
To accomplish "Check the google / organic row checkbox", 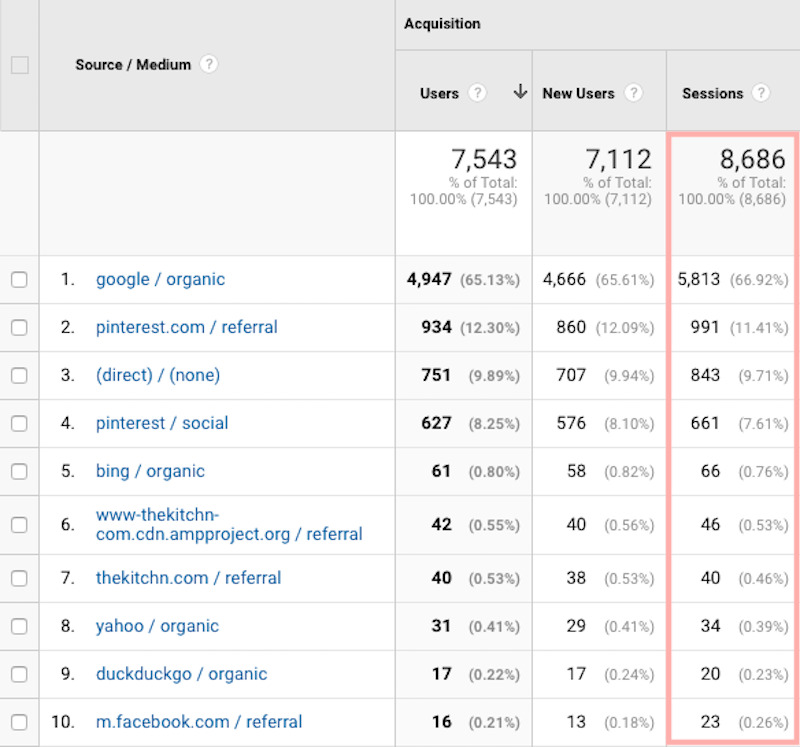I will click(x=19, y=280).
